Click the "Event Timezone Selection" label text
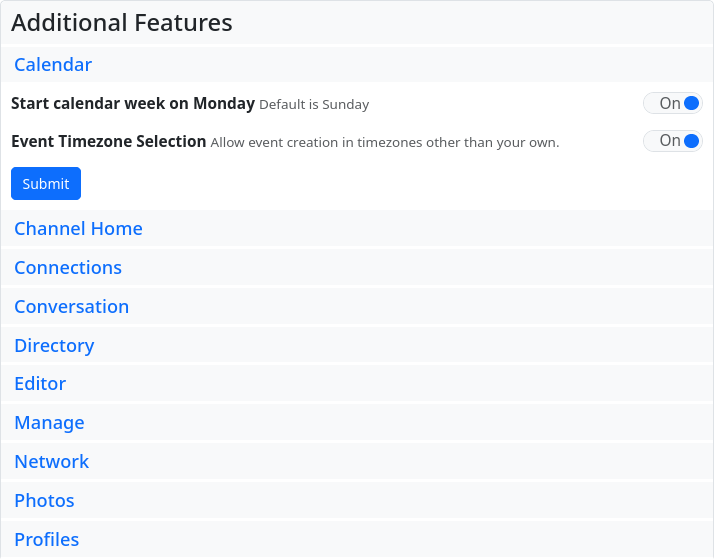Image resolution: width=714 pixels, height=560 pixels. point(108,142)
